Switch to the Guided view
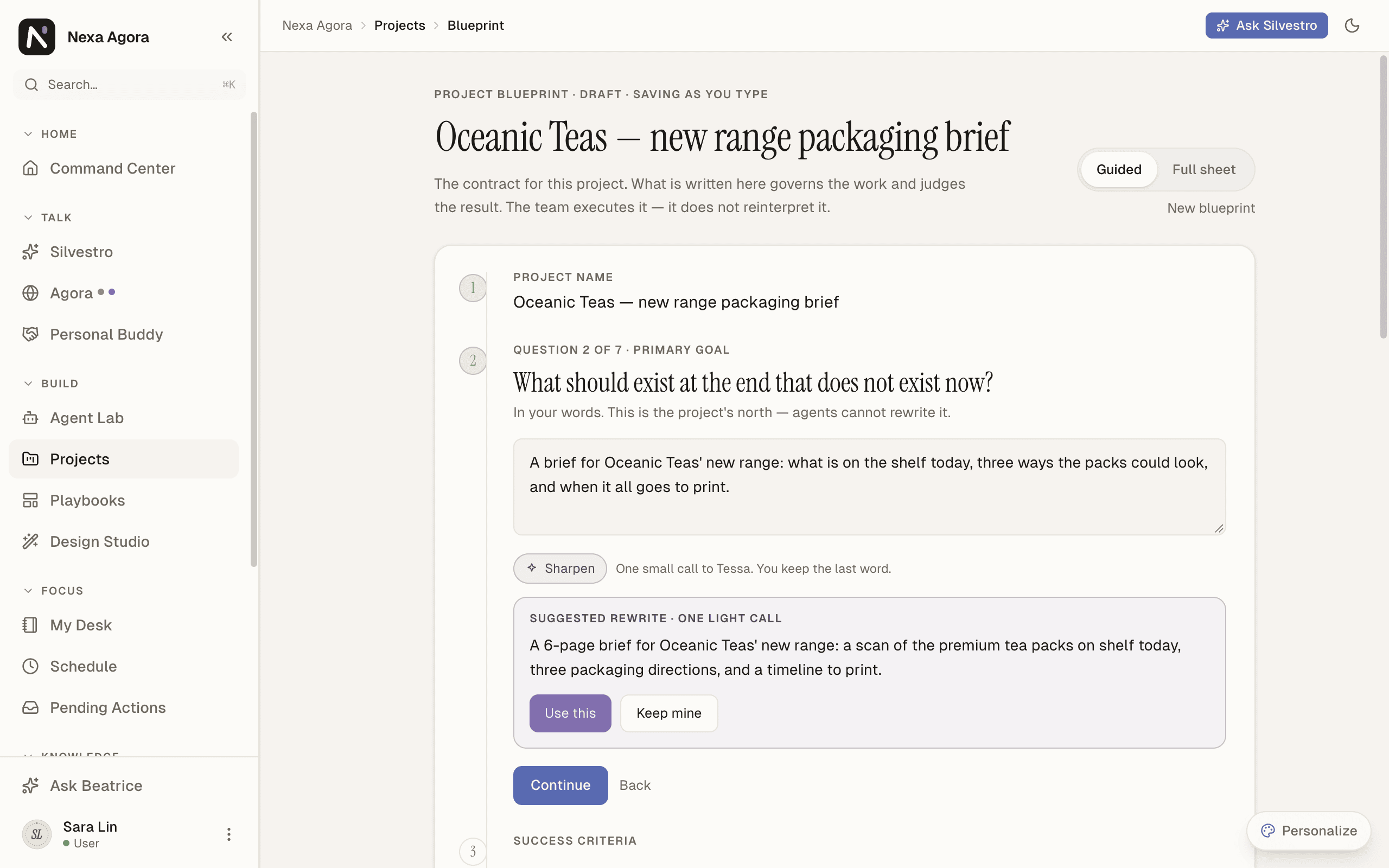 coord(1119,169)
